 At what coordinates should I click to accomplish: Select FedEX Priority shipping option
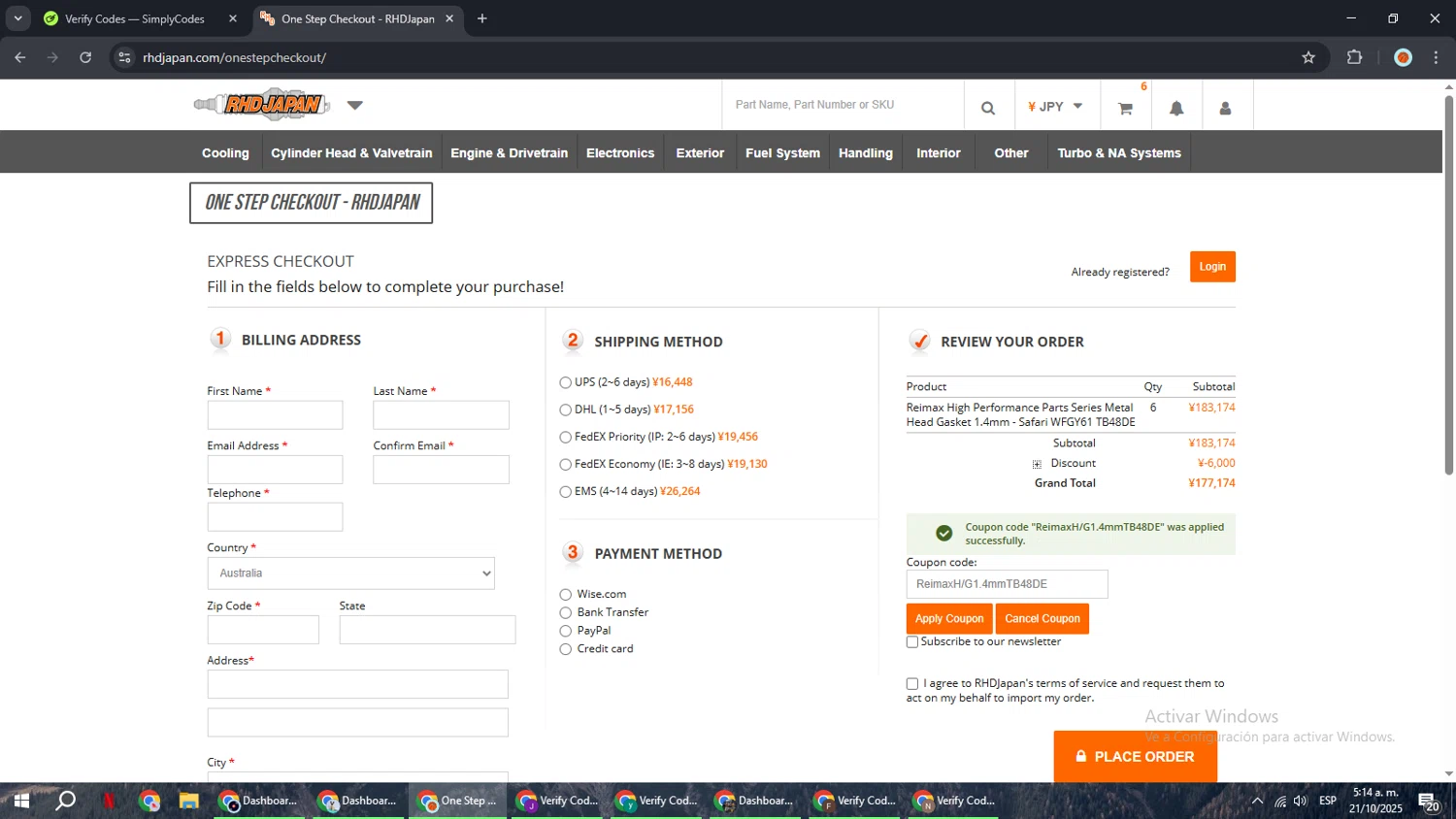565,438
